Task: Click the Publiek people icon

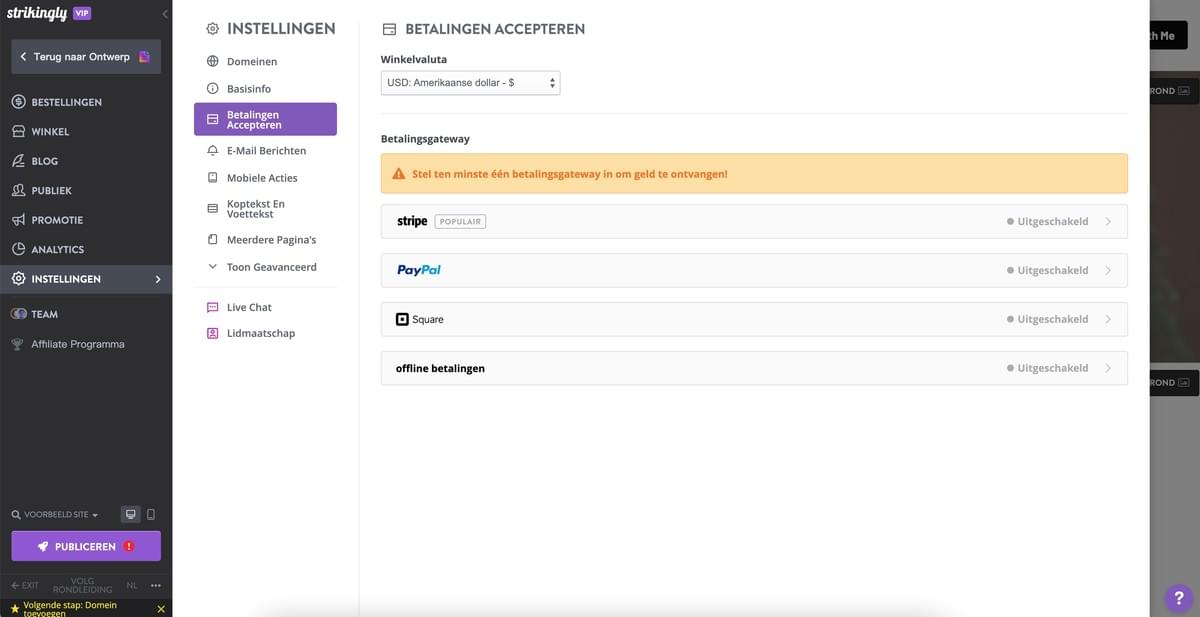Action: 18,190
